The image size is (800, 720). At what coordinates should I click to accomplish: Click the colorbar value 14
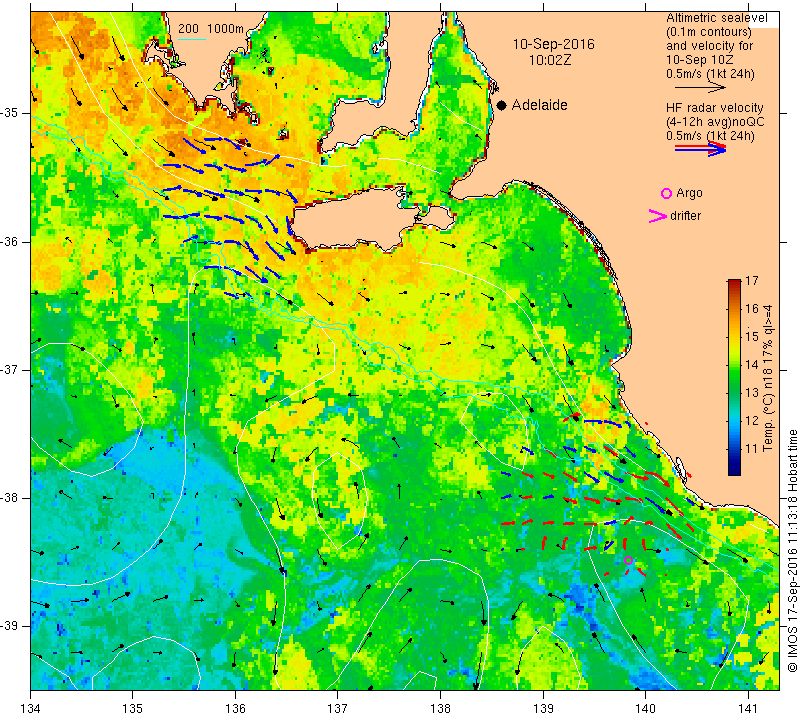click(x=752, y=365)
